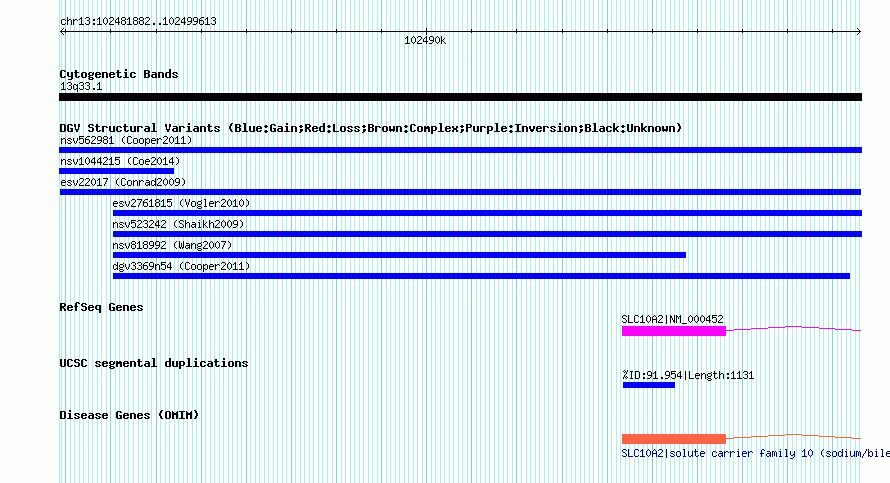Image resolution: width=890 pixels, height=483 pixels.
Task: Click the esv2761815 (Vogler2010) label
Action: coord(181,203)
